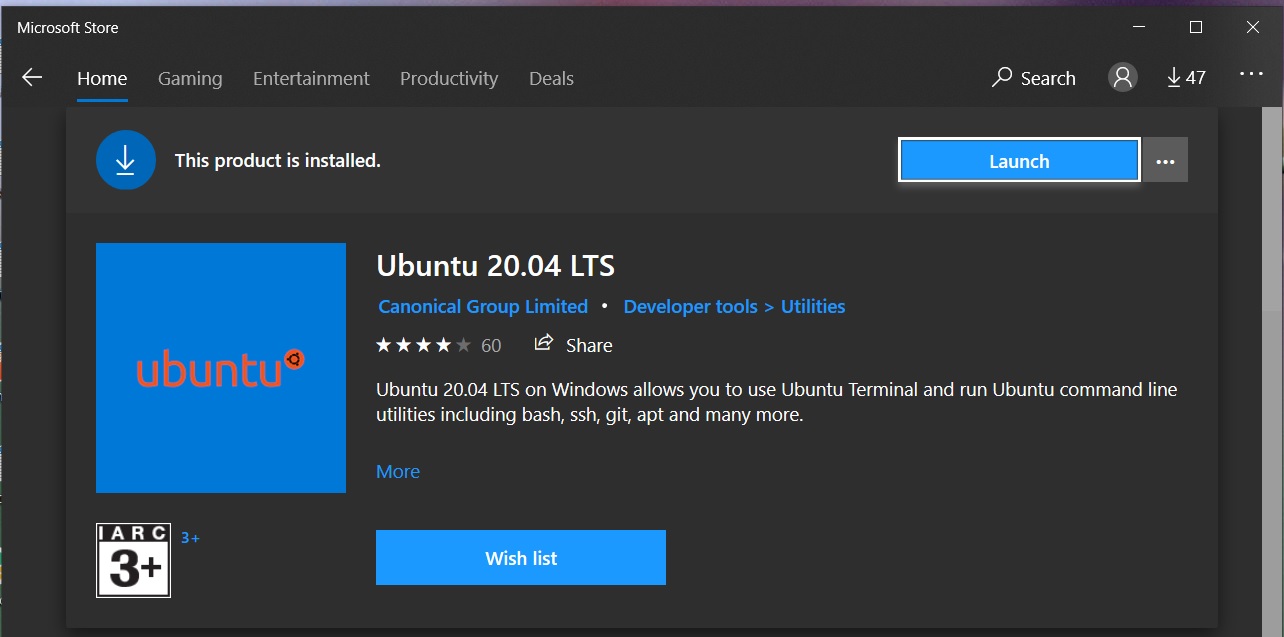Switch to the Gaming tab
1284x637 pixels.
(x=190, y=78)
